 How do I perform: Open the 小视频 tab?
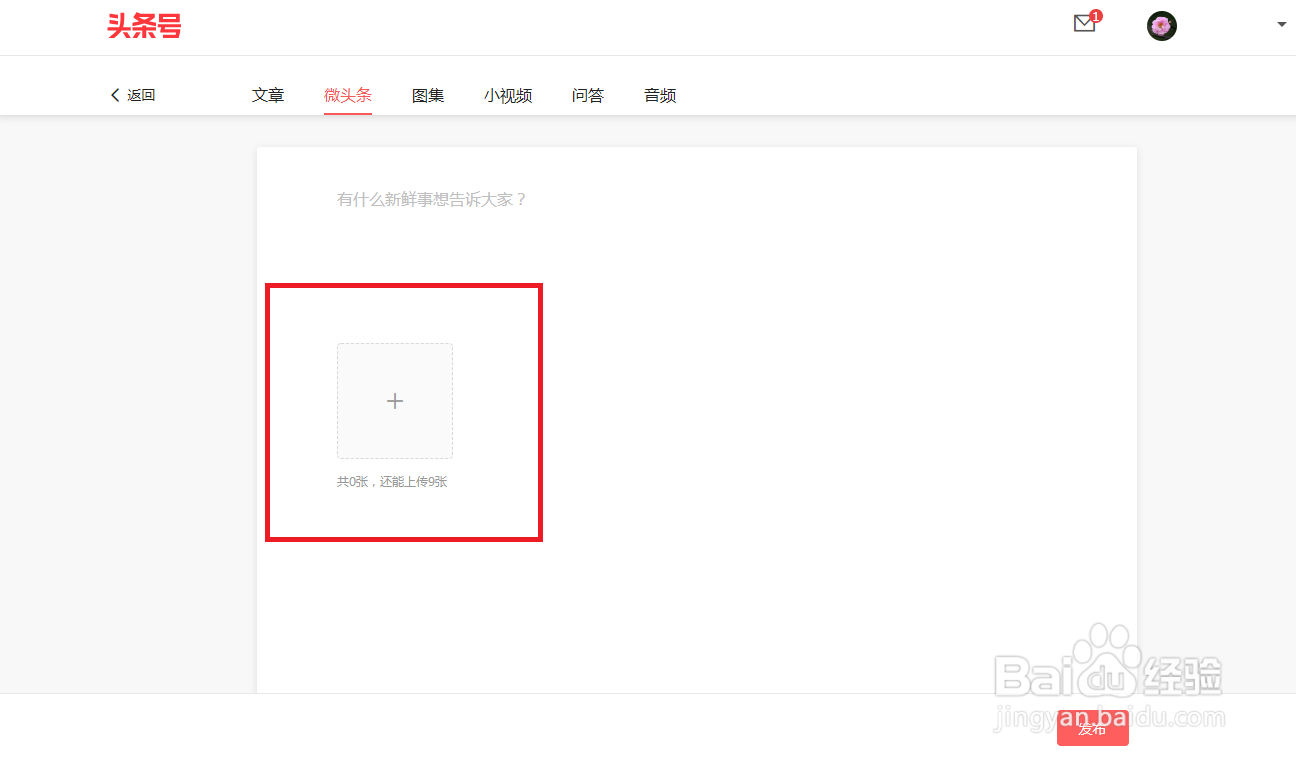[x=508, y=94]
